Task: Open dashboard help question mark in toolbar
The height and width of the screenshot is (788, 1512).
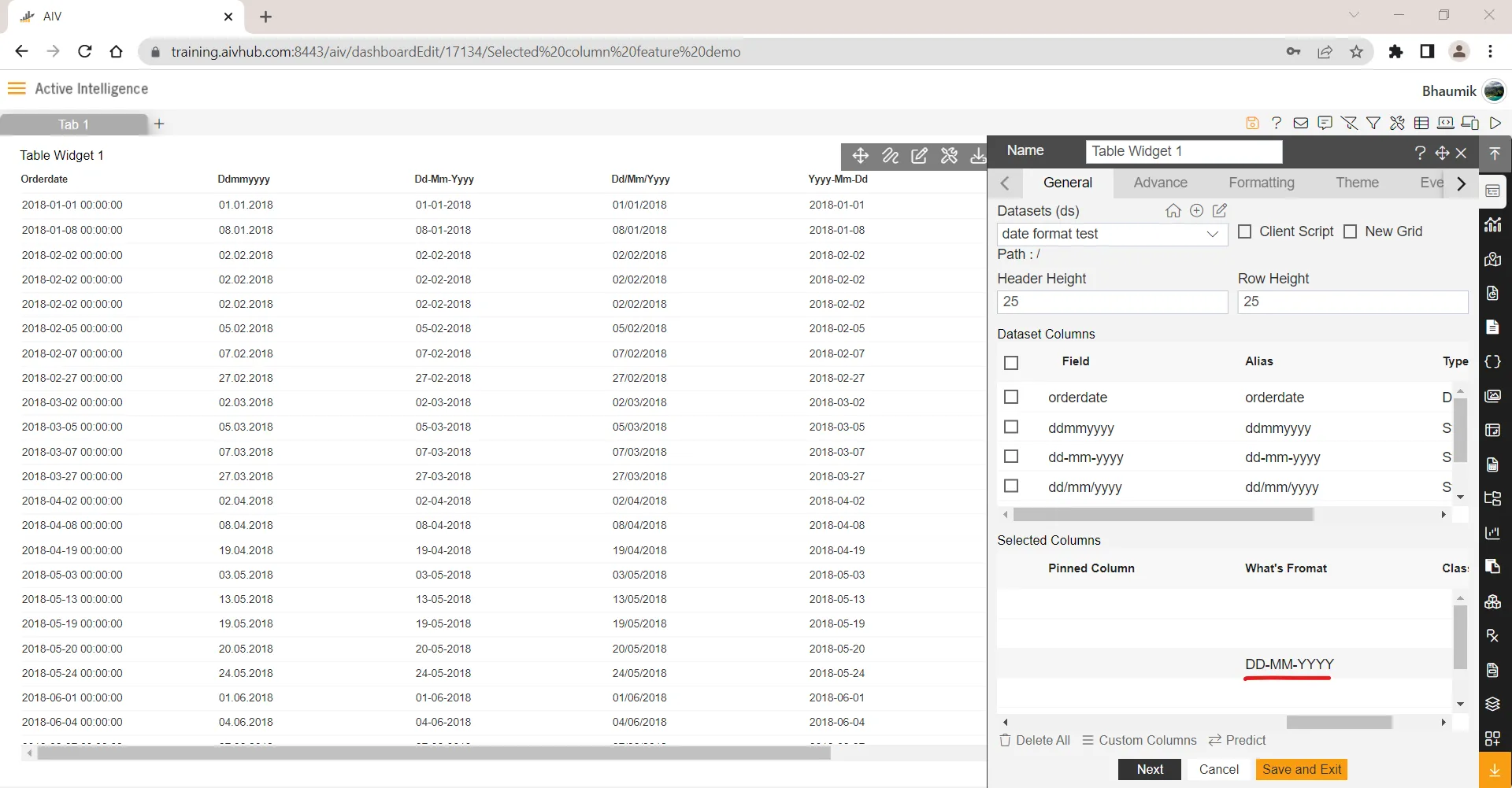Action: pos(1277,123)
